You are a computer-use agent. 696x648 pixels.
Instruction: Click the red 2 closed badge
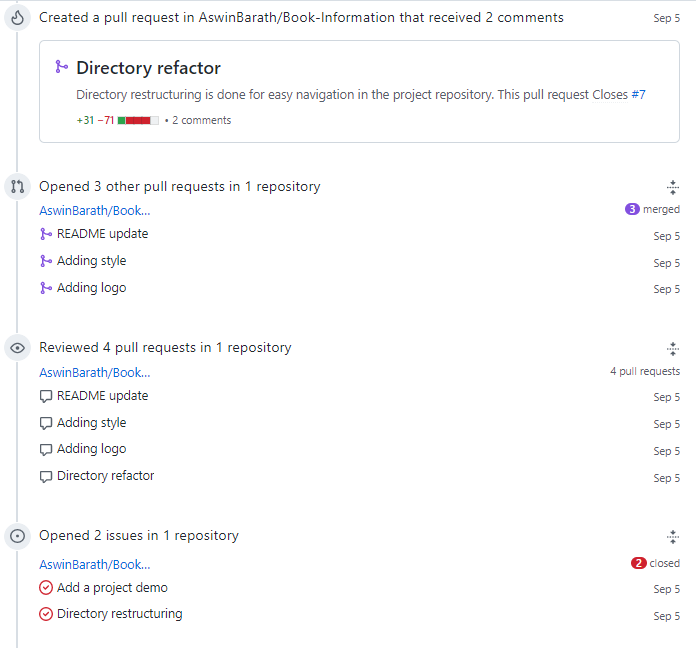[x=638, y=563]
